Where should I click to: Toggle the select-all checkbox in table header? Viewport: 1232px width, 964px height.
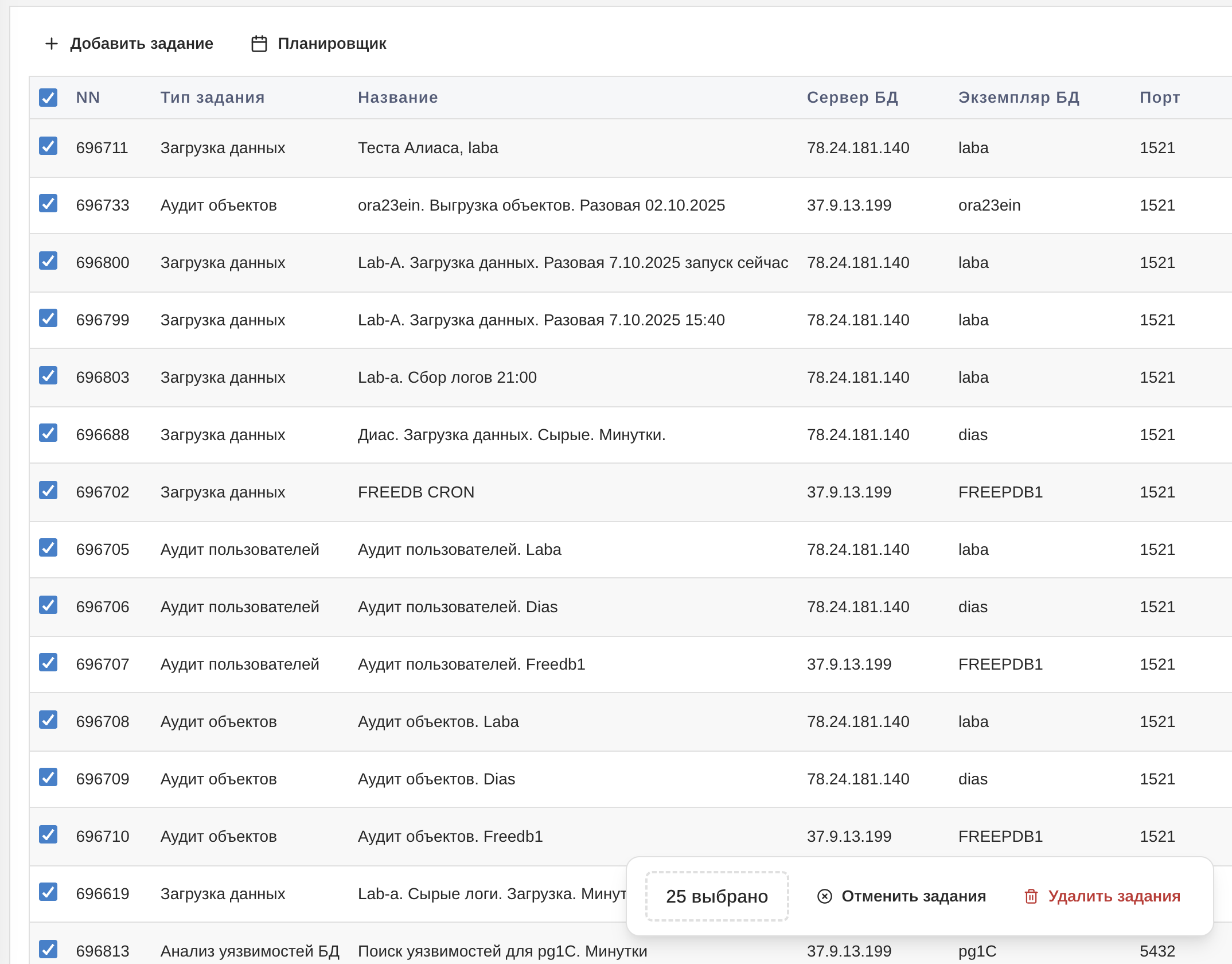48,98
